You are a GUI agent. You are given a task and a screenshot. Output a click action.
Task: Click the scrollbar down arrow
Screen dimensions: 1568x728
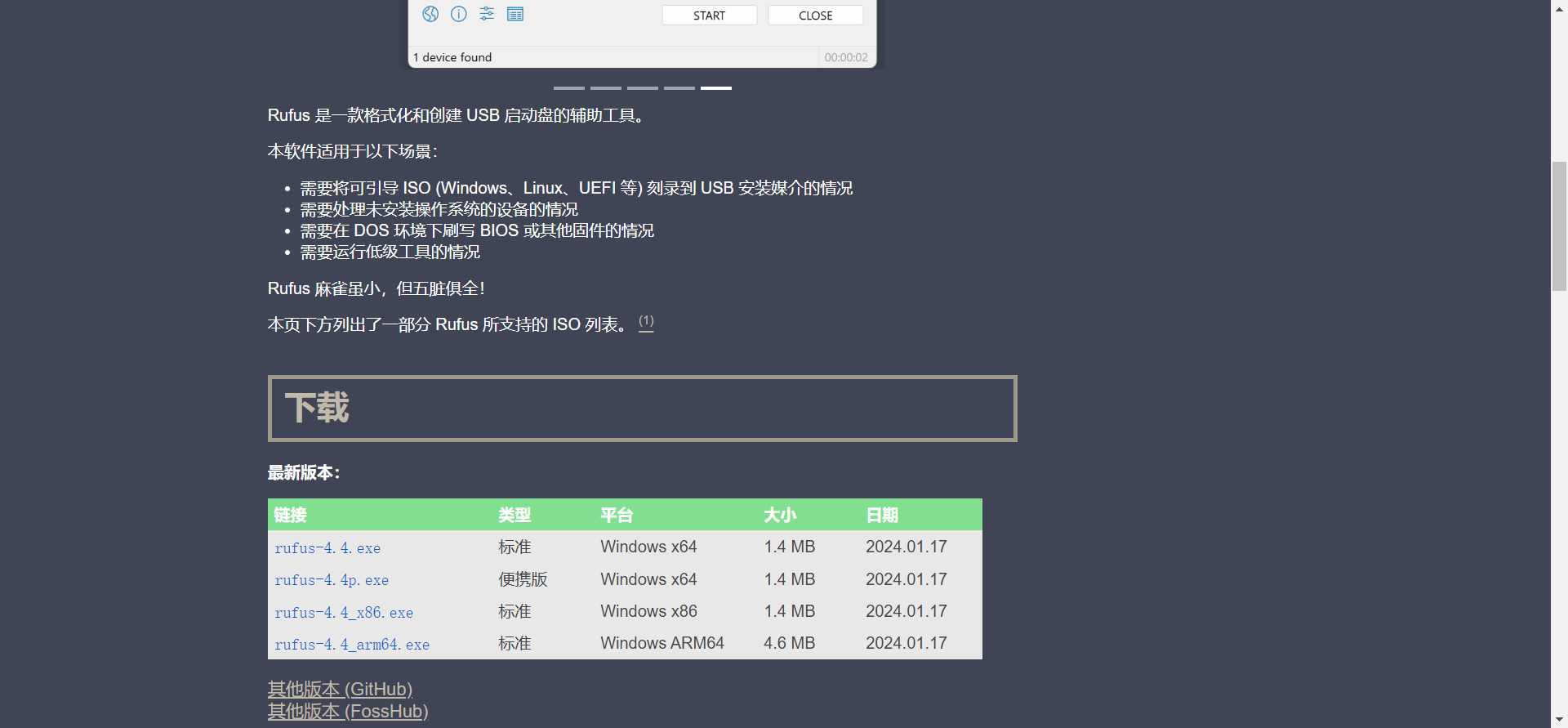point(1559,720)
